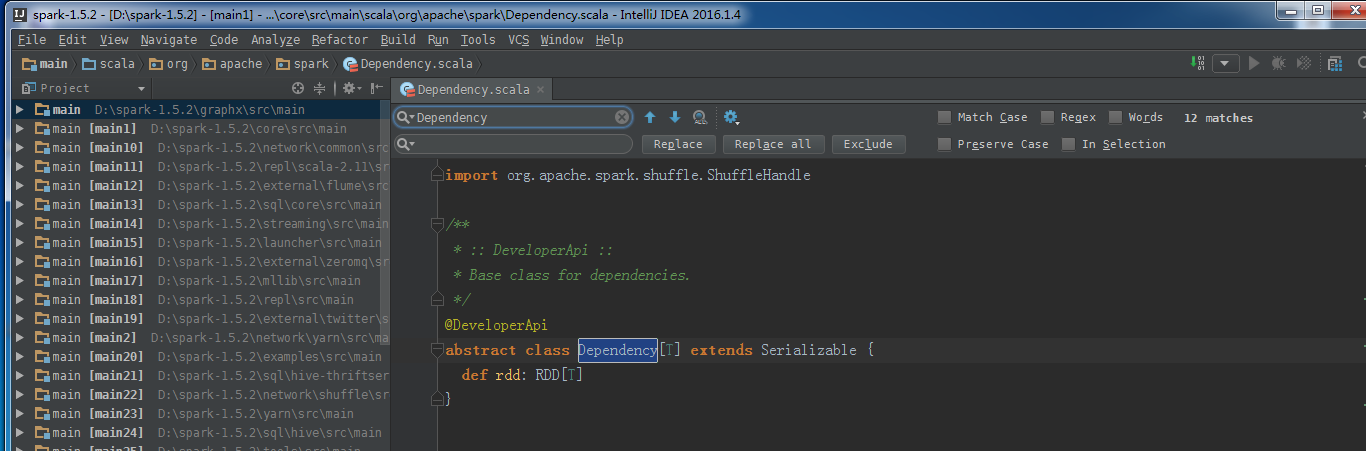Expand main [main20] examples module node
Image resolution: width=1366 pixels, height=451 pixels.
(19, 356)
